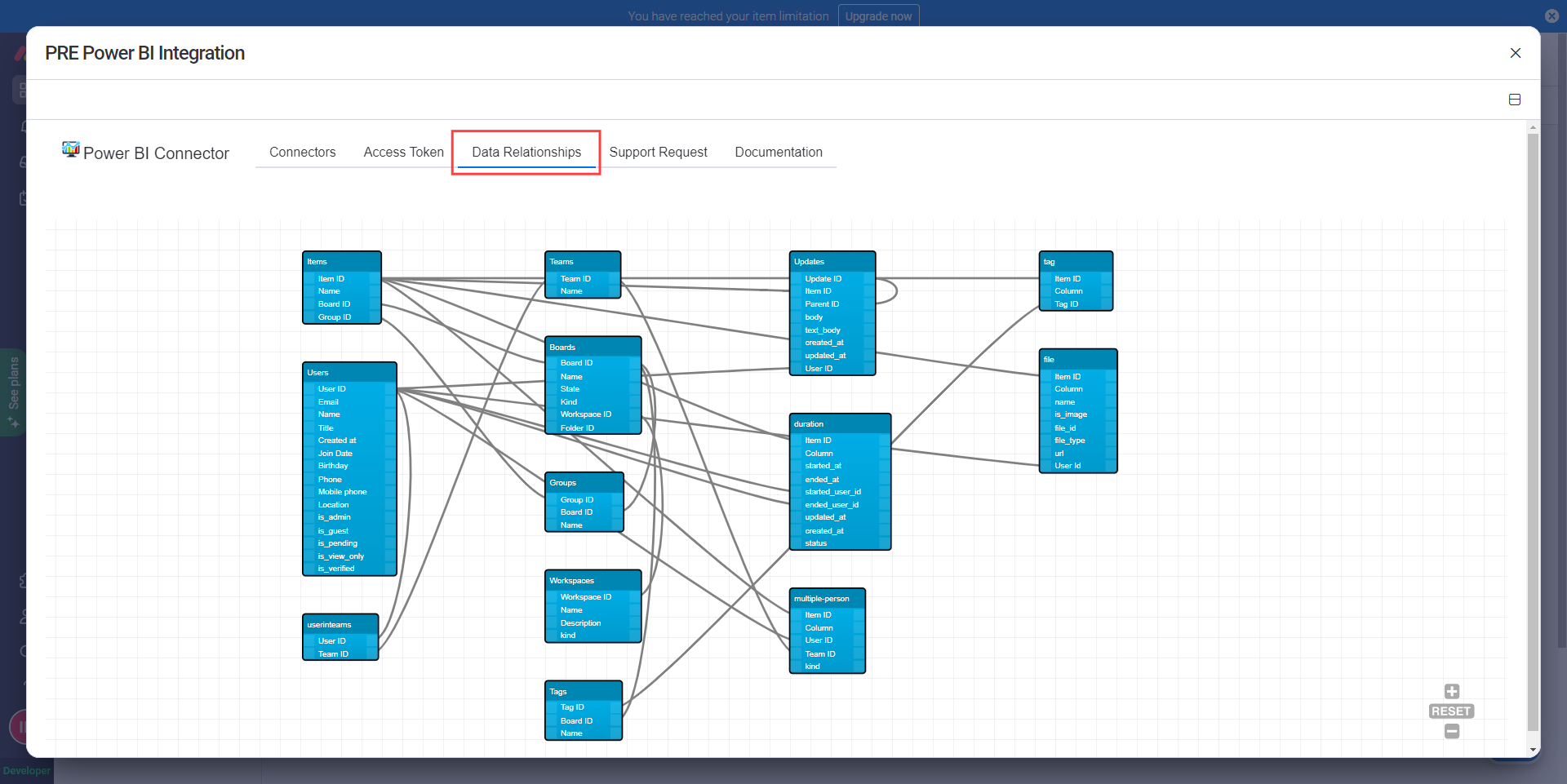Switch to the Connectors tab
Viewport: 1567px width, 784px height.
pyautogui.click(x=302, y=152)
